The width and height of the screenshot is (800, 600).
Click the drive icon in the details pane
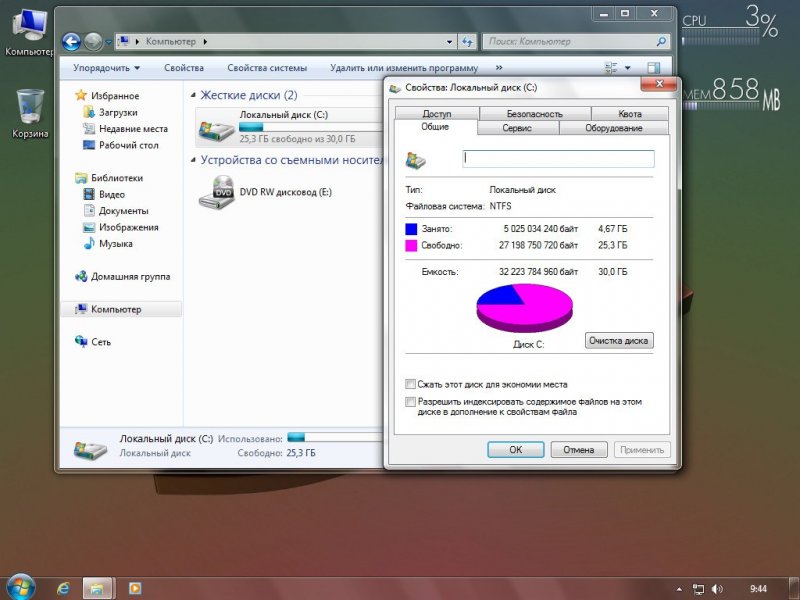pos(90,449)
